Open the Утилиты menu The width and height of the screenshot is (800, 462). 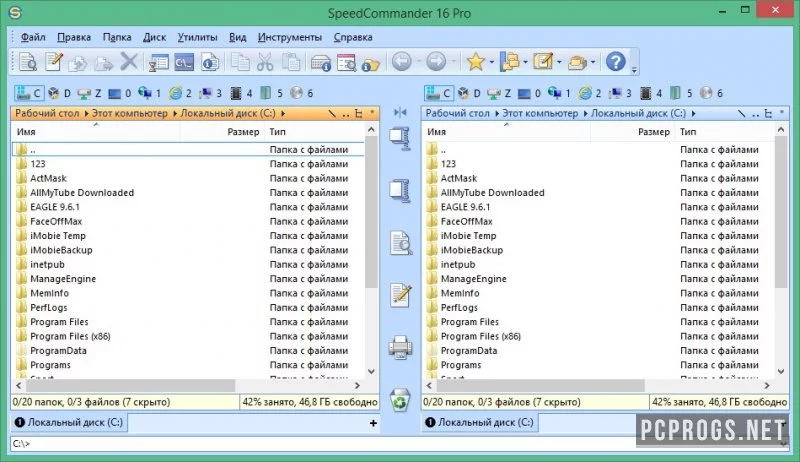pyautogui.click(x=197, y=37)
